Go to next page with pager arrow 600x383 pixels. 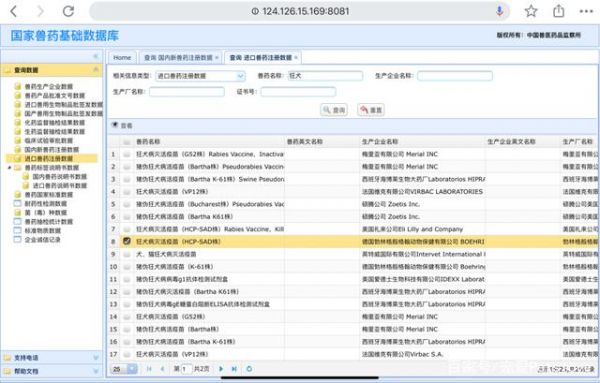coord(221,369)
